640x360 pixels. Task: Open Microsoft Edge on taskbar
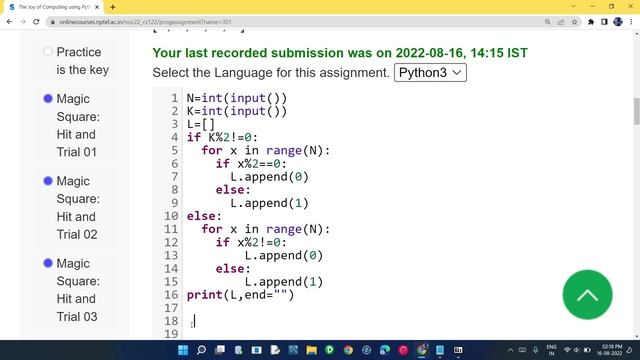coord(385,350)
